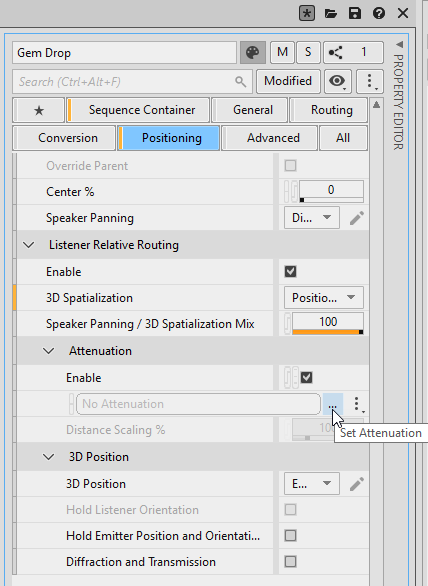Viewport: 428px width, 586px height.
Task: Open the folder icon in header
Action: coord(330,14)
